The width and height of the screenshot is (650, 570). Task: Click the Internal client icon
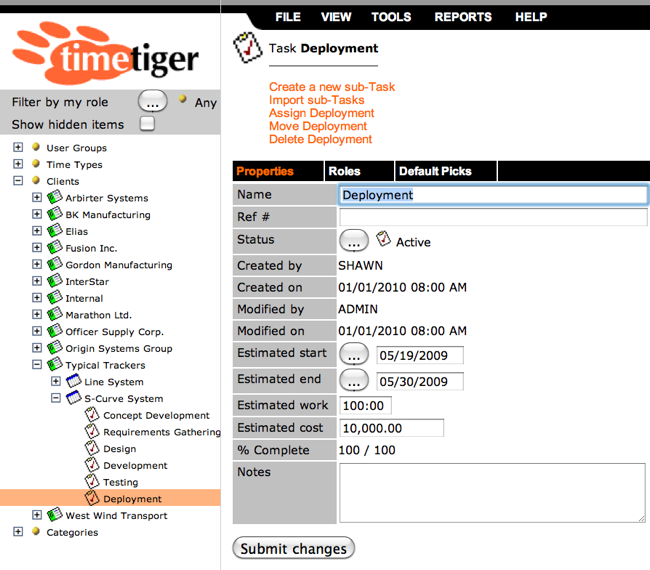coord(55,297)
